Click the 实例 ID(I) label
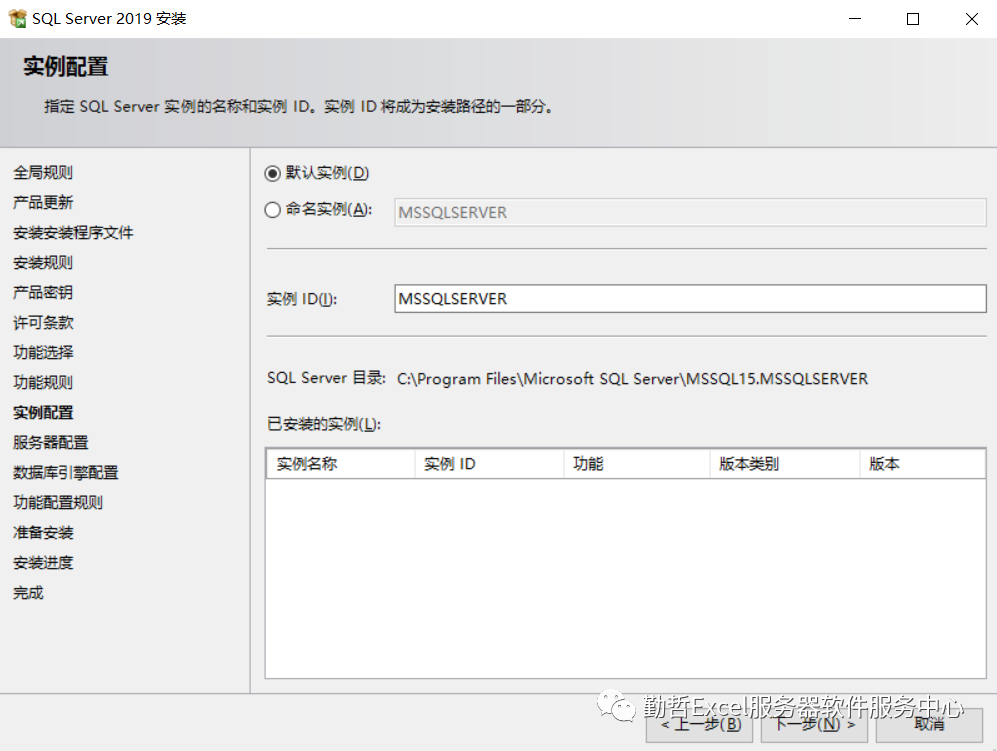This screenshot has height=751, width=997. tap(302, 299)
